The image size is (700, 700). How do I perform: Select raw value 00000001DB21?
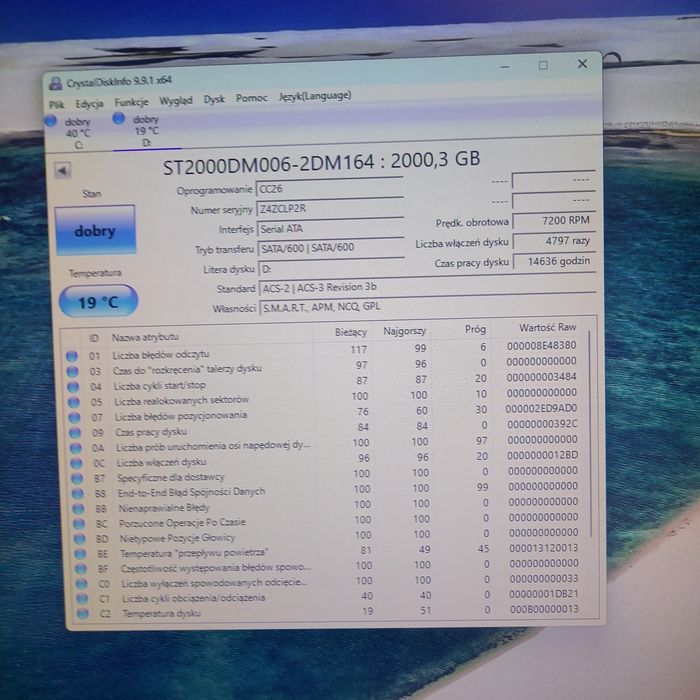click(544, 594)
